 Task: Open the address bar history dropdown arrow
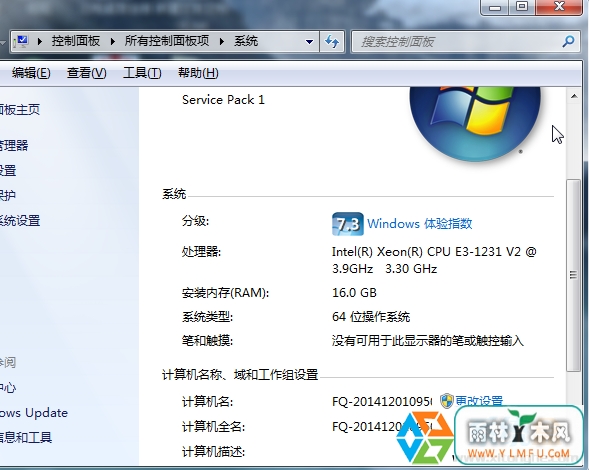point(310,41)
